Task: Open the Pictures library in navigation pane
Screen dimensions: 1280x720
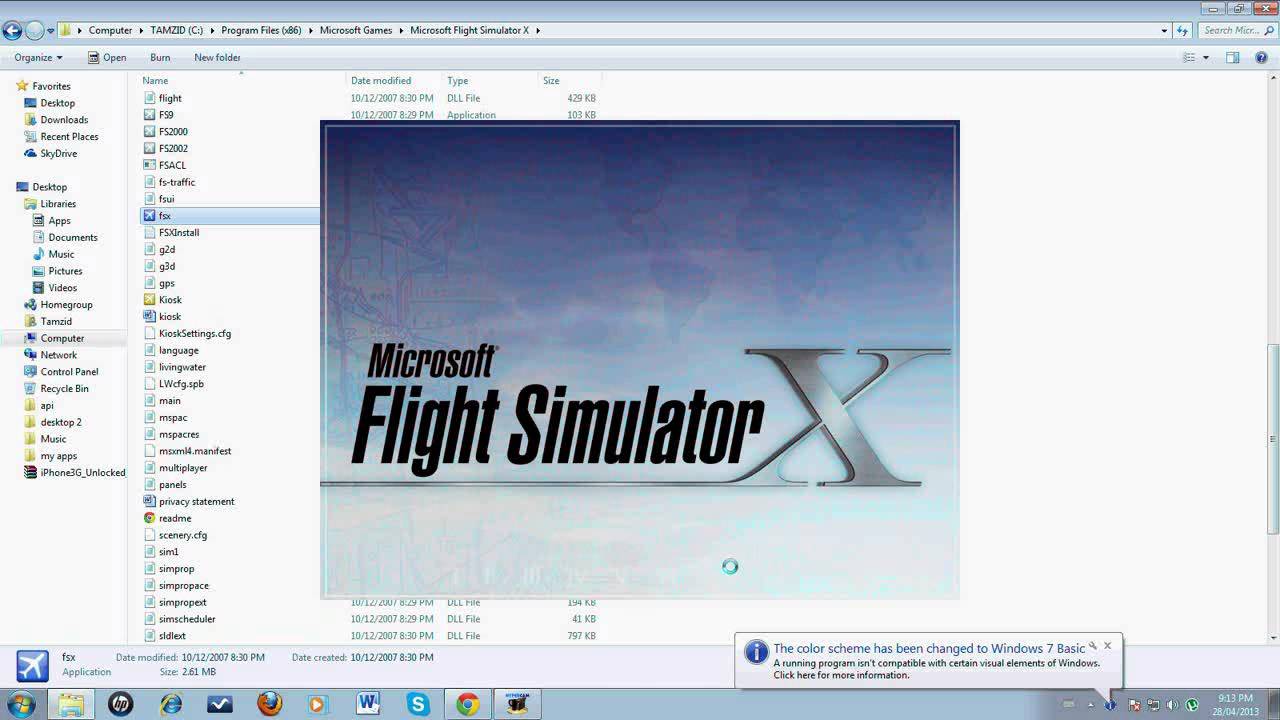Action: coord(65,271)
